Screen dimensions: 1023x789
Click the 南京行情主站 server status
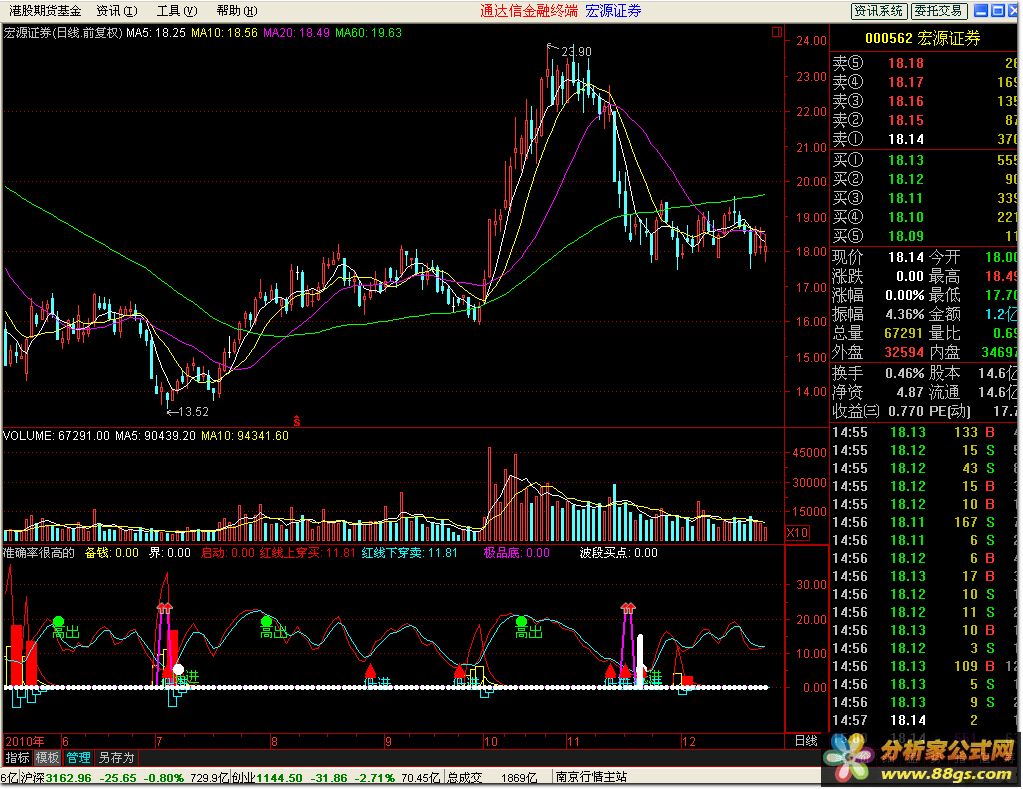(591, 778)
